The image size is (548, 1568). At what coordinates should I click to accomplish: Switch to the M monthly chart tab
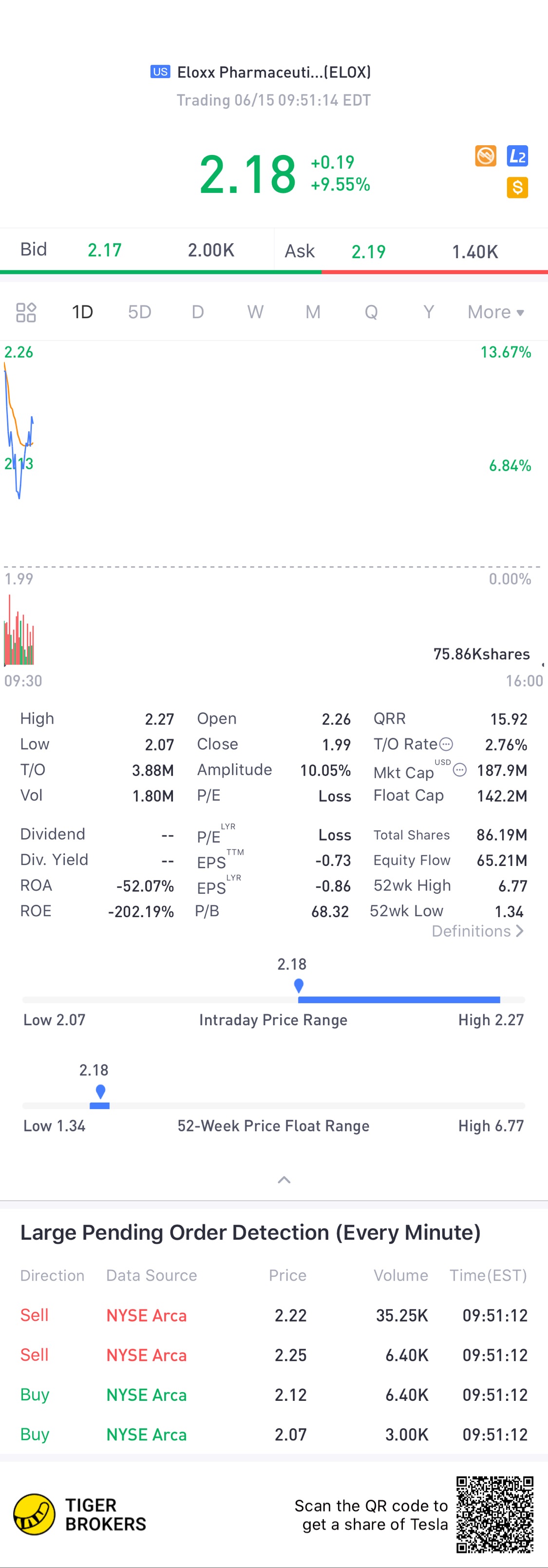[x=313, y=312]
